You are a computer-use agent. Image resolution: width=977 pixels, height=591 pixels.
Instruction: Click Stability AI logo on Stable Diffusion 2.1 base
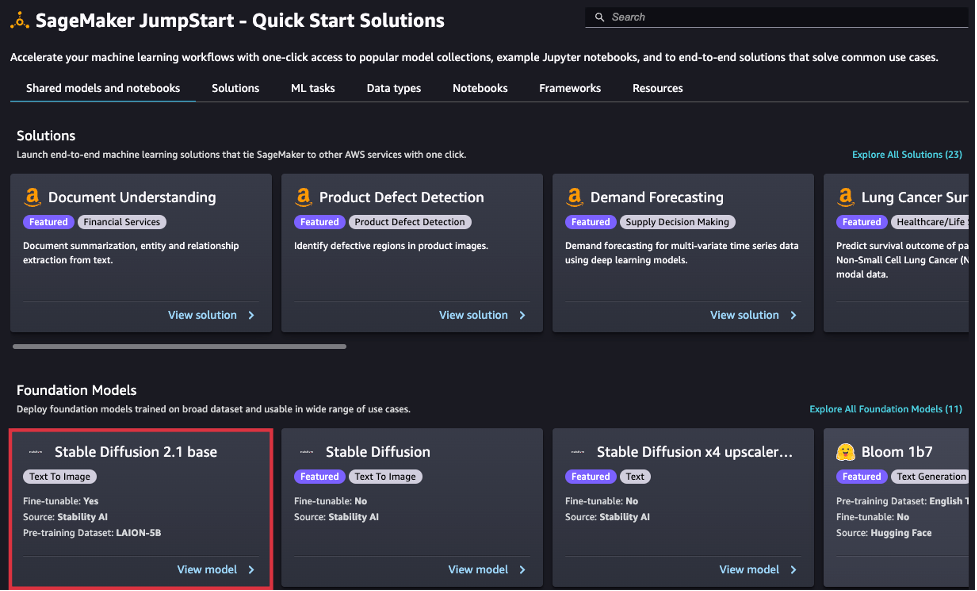tap(36, 452)
